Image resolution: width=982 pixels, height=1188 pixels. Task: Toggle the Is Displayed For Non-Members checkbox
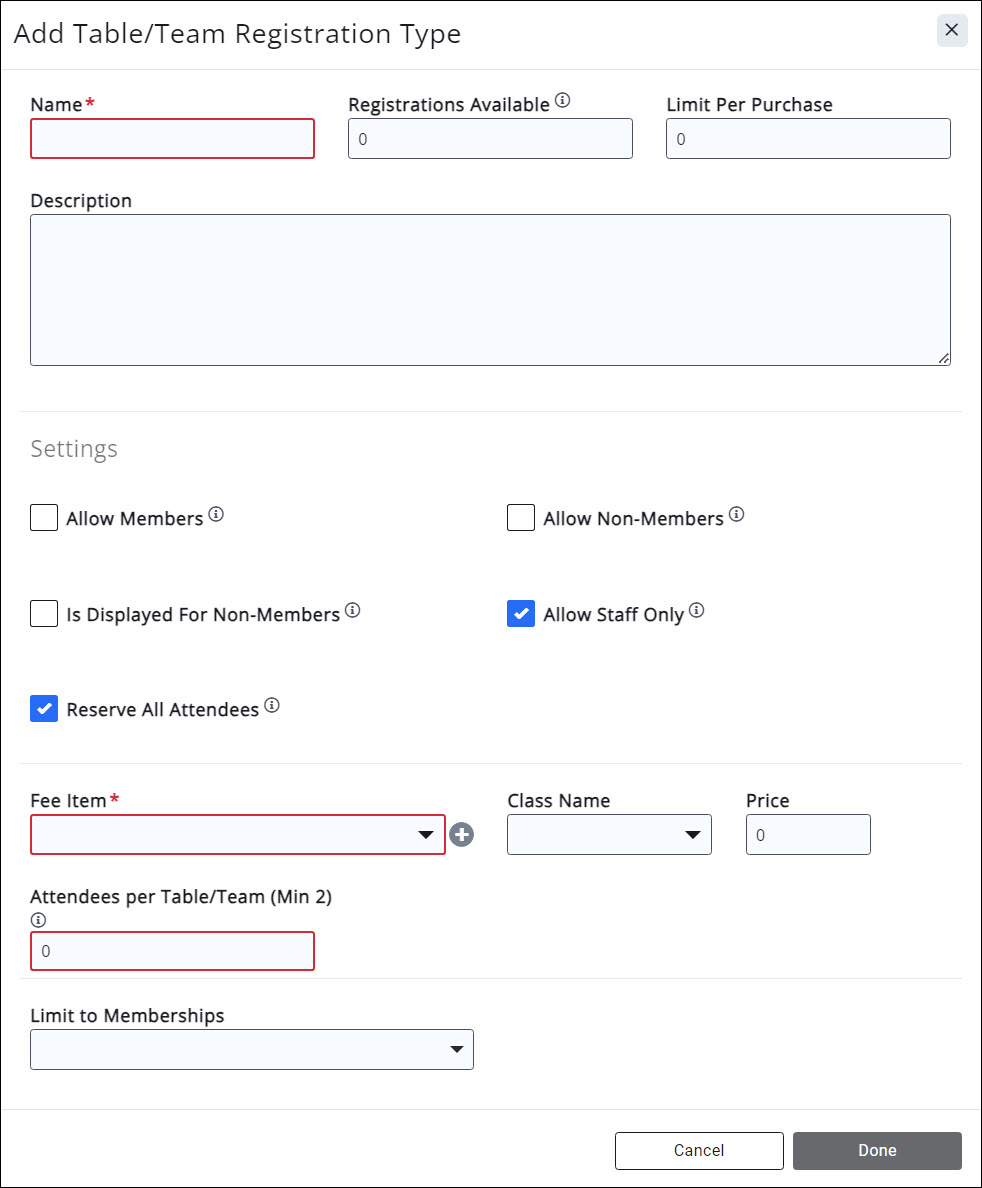coord(44,613)
